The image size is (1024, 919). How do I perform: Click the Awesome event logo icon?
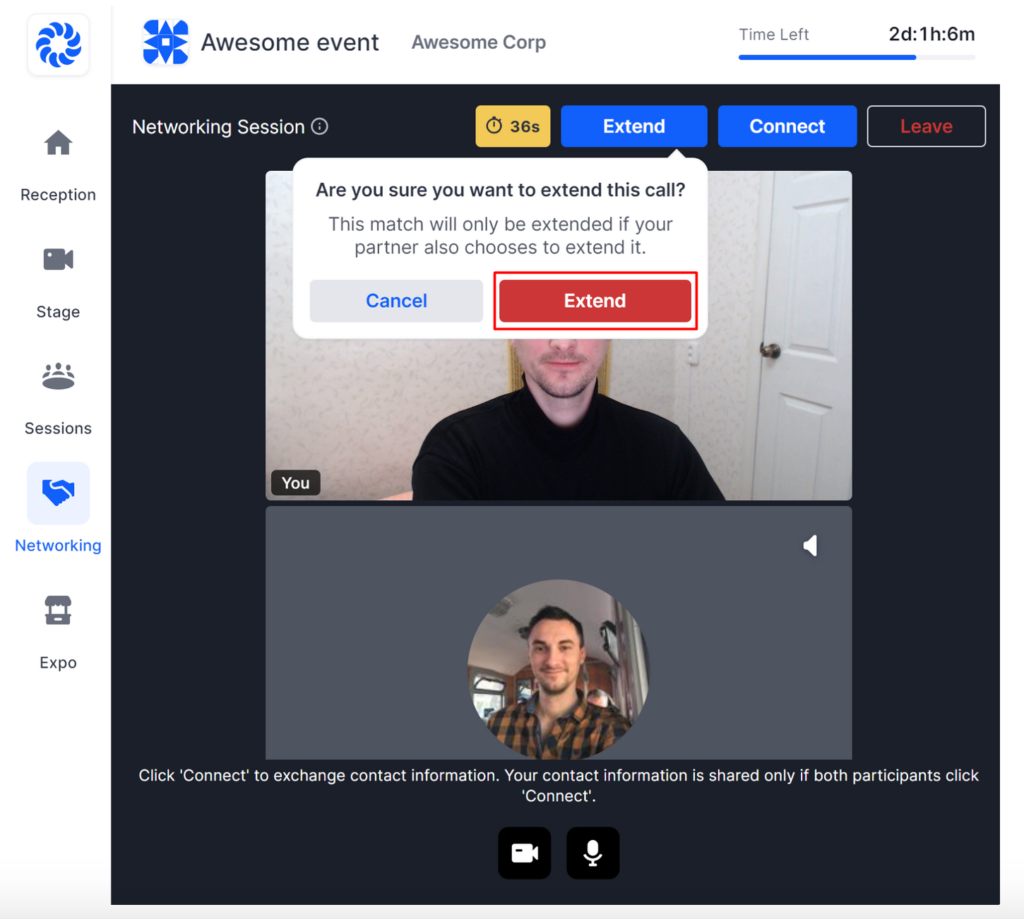tap(165, 42)
